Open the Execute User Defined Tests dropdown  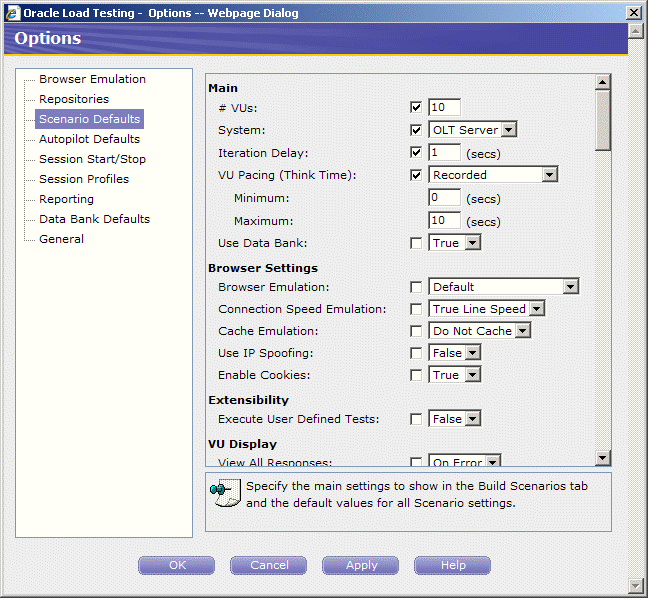[455, 419]
